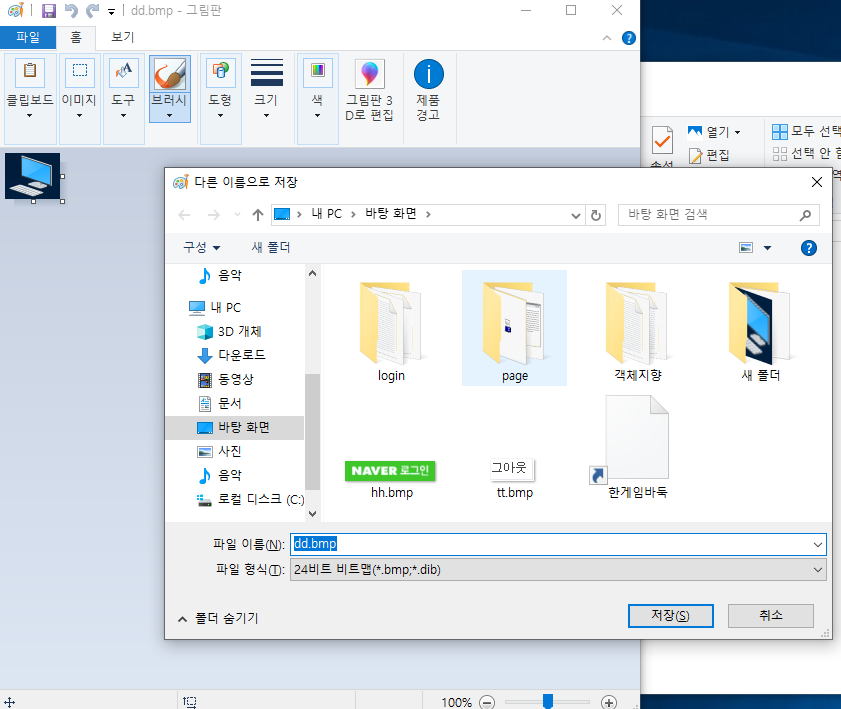Select the 객체지향 folder
The width and height of the screenshot is (841, 709).
[x=637, y=329]
